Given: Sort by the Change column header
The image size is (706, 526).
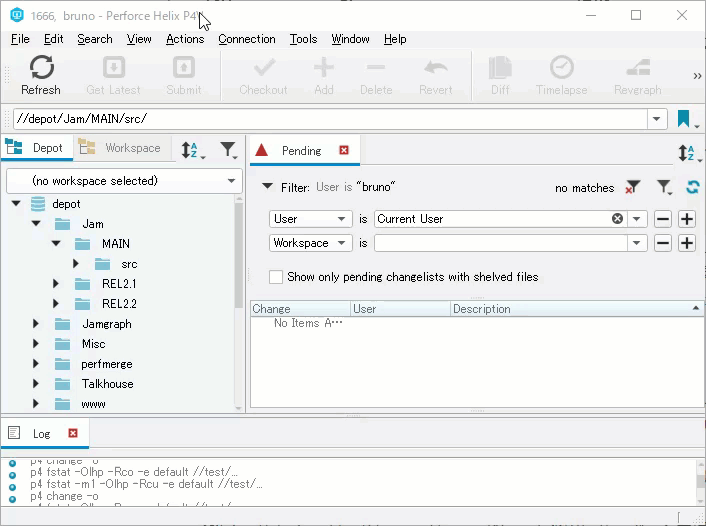Looking at the screenshot, I should (x=300, y=309).
